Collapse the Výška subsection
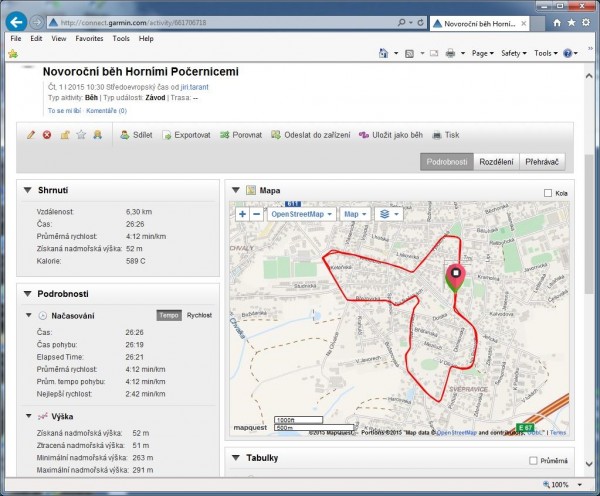The height and width of the screenshot is (496, 600). click(x=28, y=416)
